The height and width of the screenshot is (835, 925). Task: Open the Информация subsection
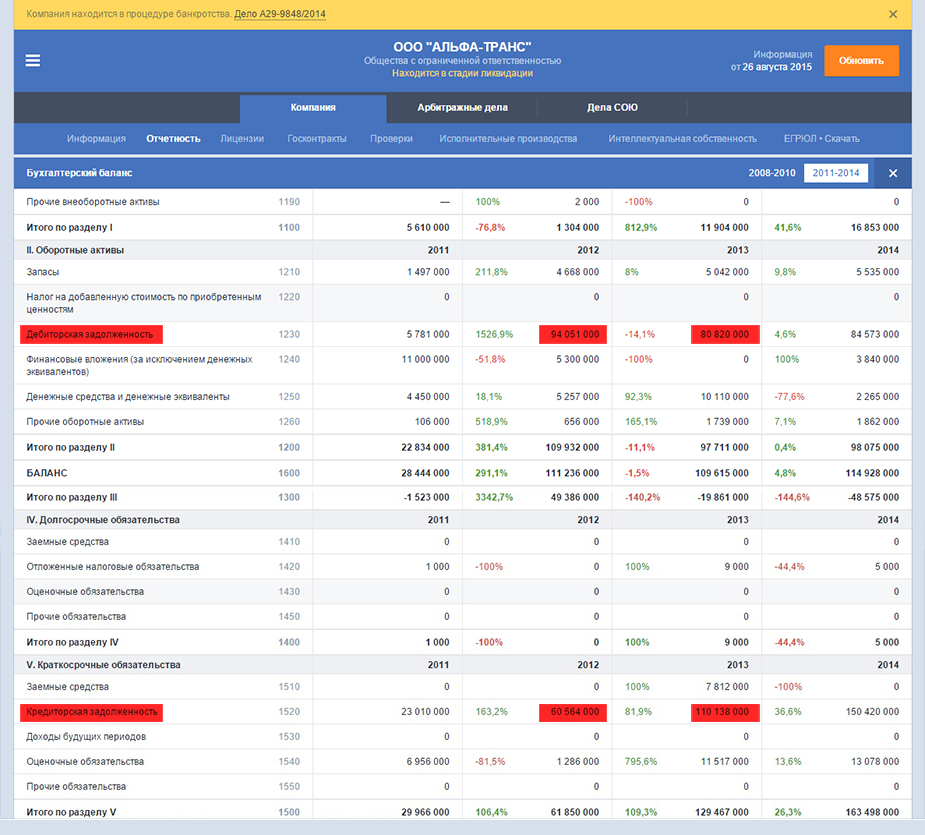pos(96,139)
